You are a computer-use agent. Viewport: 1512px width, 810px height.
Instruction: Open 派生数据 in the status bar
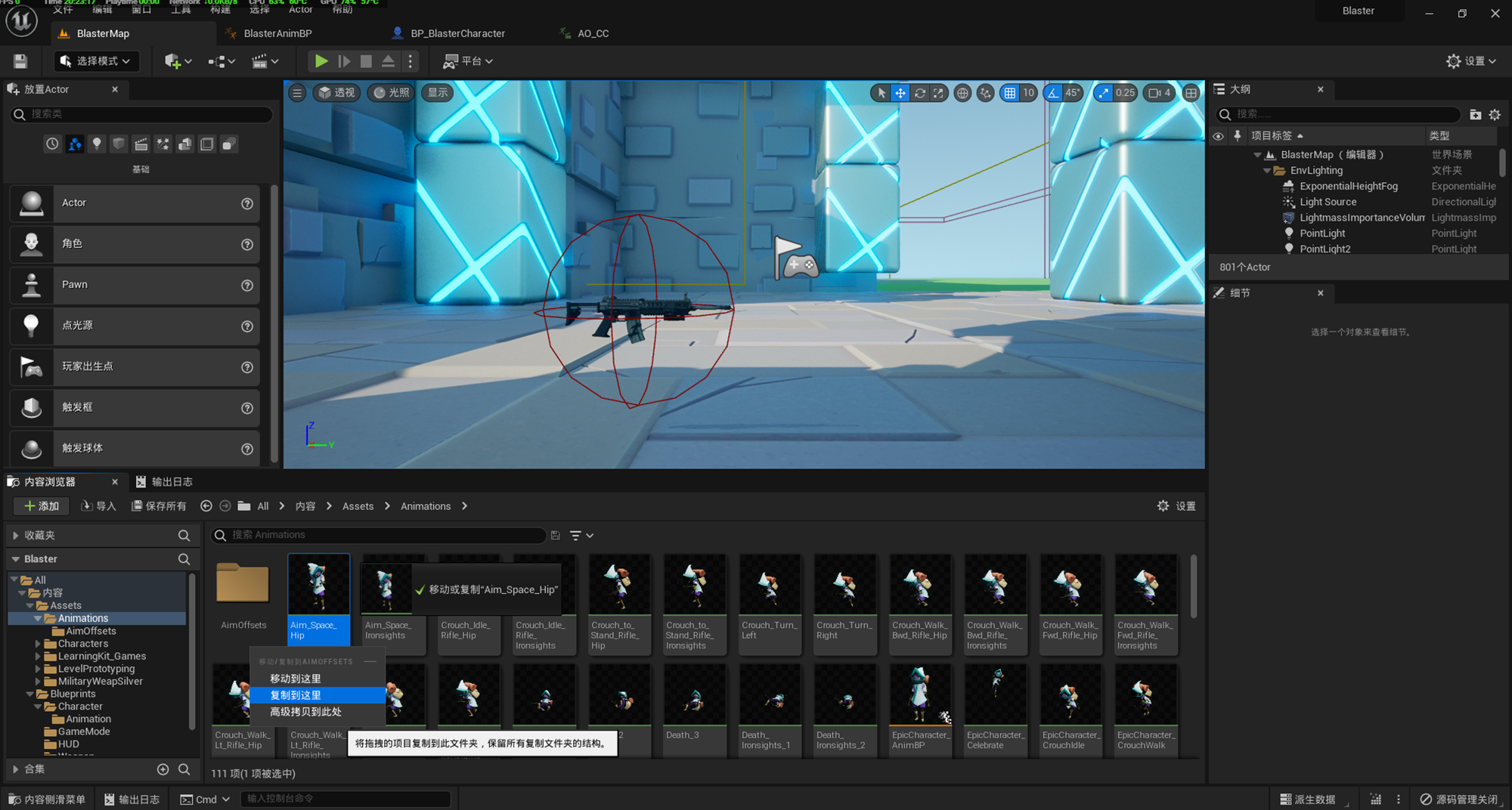click(1307, 799)
